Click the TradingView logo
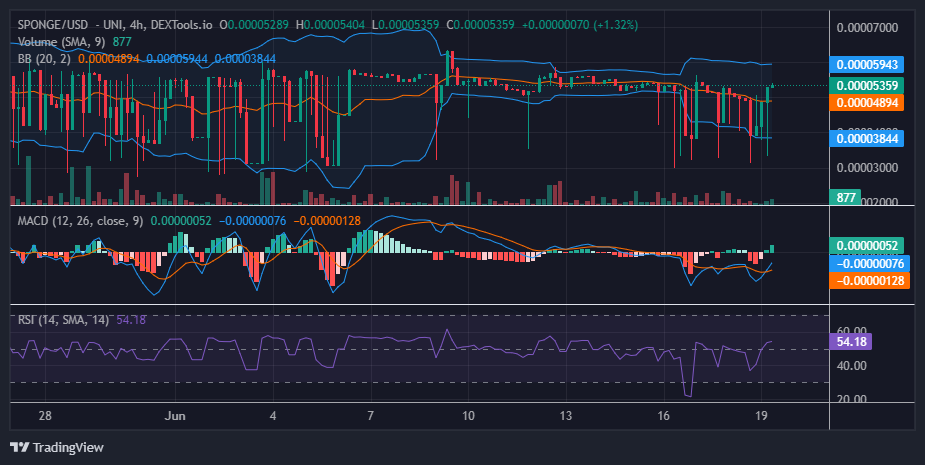The width and height of the screenshot is (925, 465). [57, 447]
